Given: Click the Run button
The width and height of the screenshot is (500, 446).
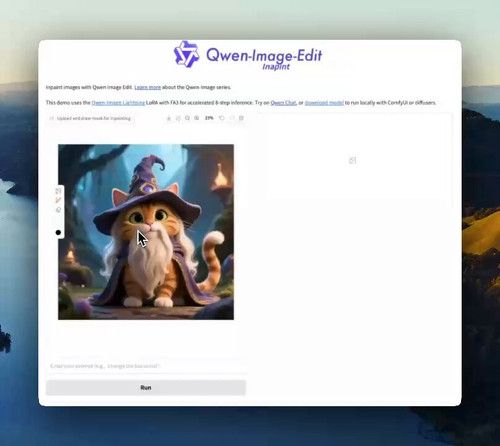Looking at the screenshot, I should point(146,388).
